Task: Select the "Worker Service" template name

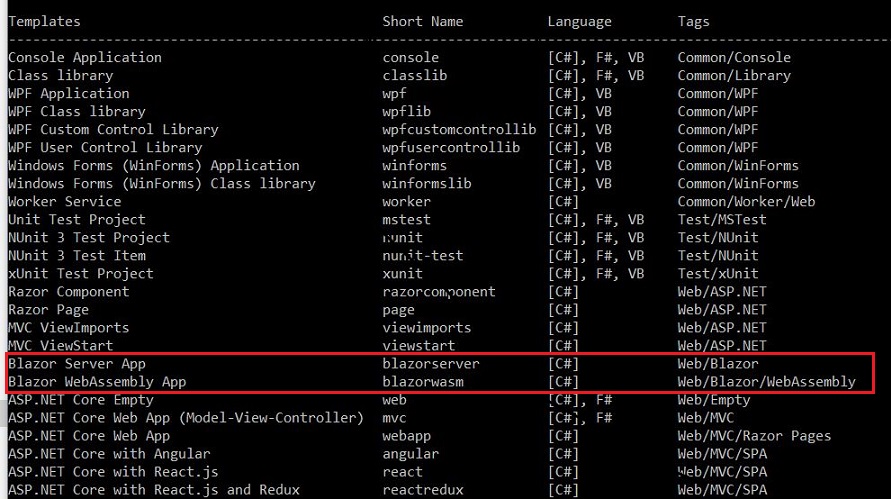Action: [x=64, y=202]
